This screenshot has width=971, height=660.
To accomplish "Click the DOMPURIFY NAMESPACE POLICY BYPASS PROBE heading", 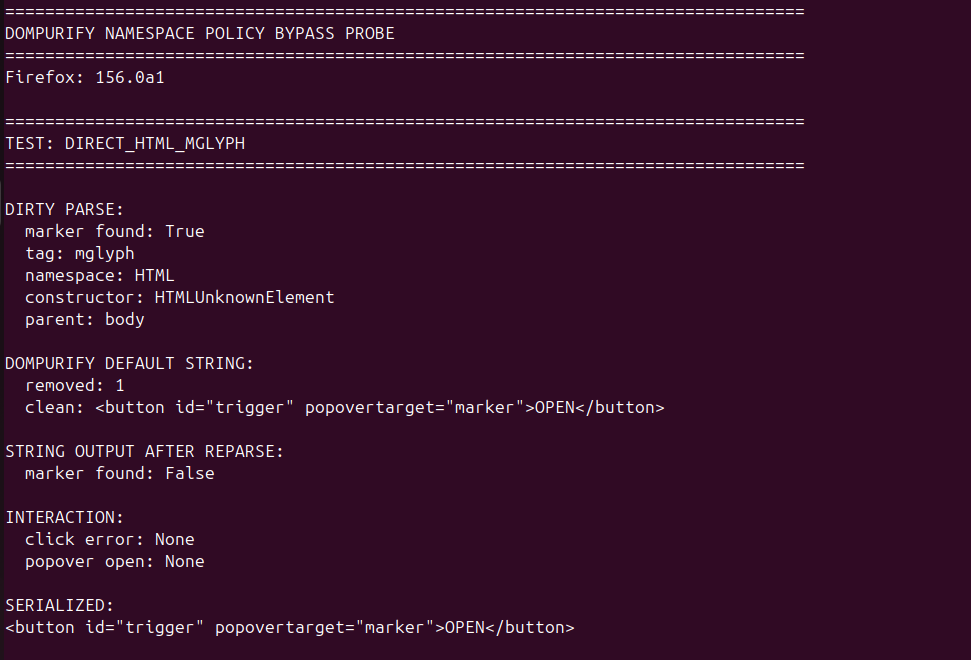I will tap(199, 33).
